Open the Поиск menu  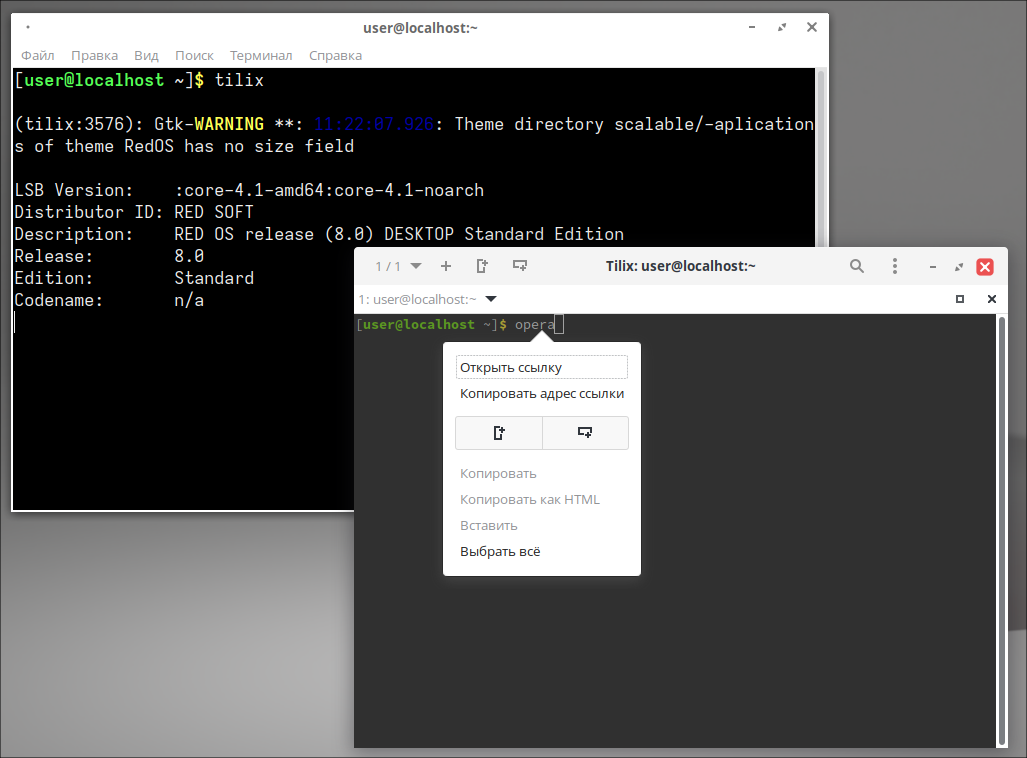194,56
